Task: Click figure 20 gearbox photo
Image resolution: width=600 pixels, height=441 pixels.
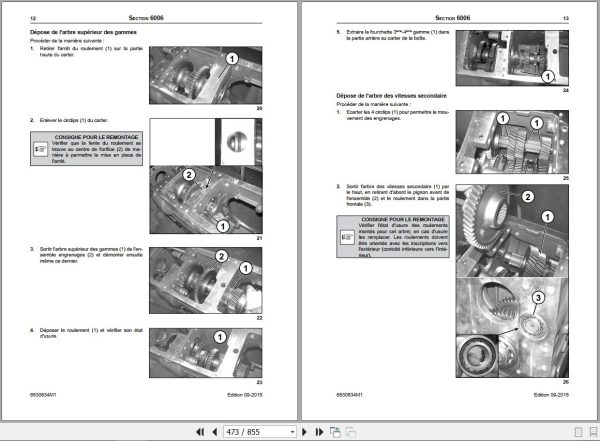Action: tap(206, 75)
